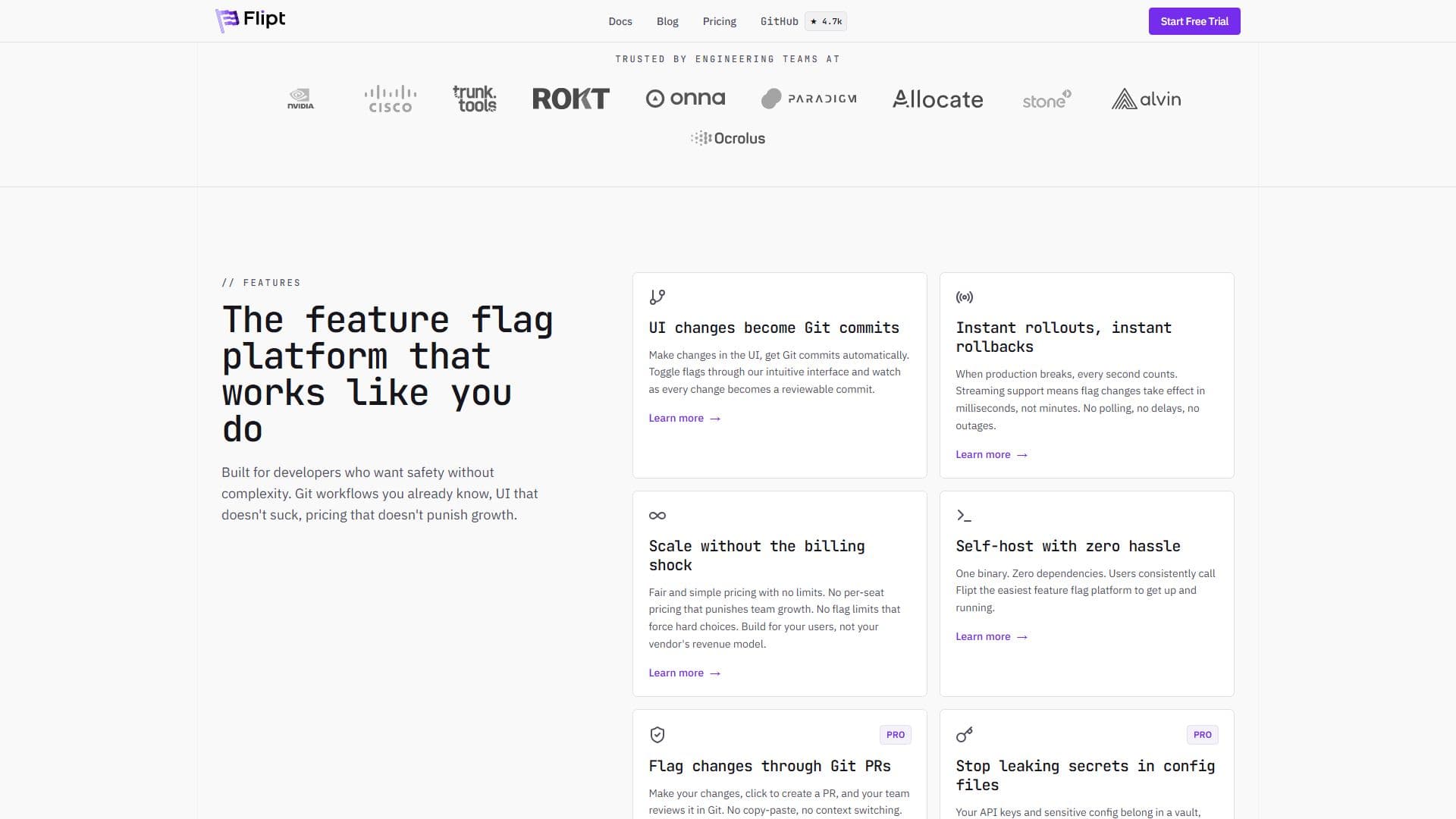The image size is (1456, 819).
Task: Click the '// FEATURES' section label
Action: [x=261, y=283]
